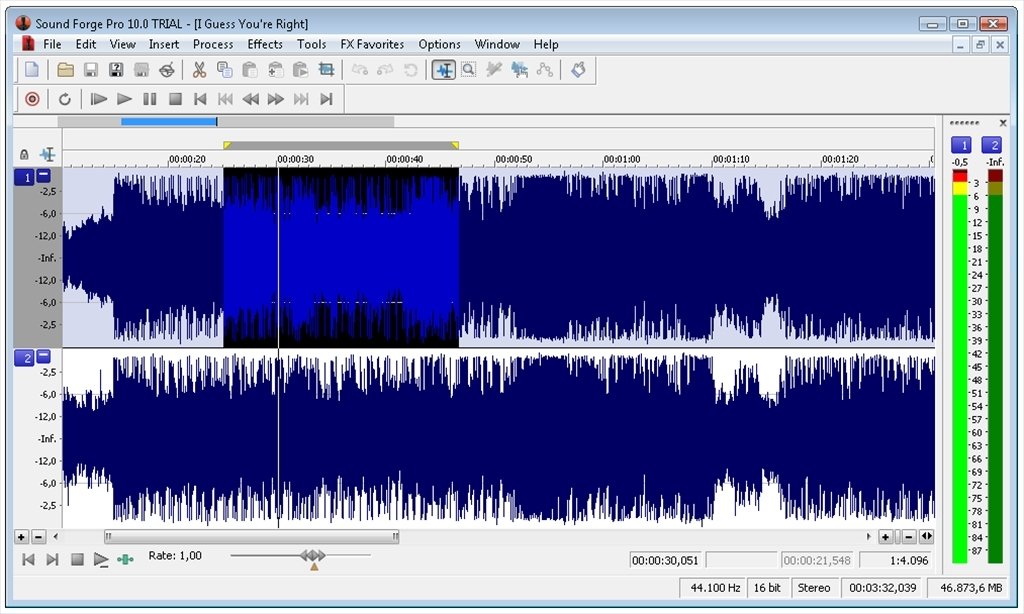Click the yellow loop region end marker

click(x=455, y=145)
